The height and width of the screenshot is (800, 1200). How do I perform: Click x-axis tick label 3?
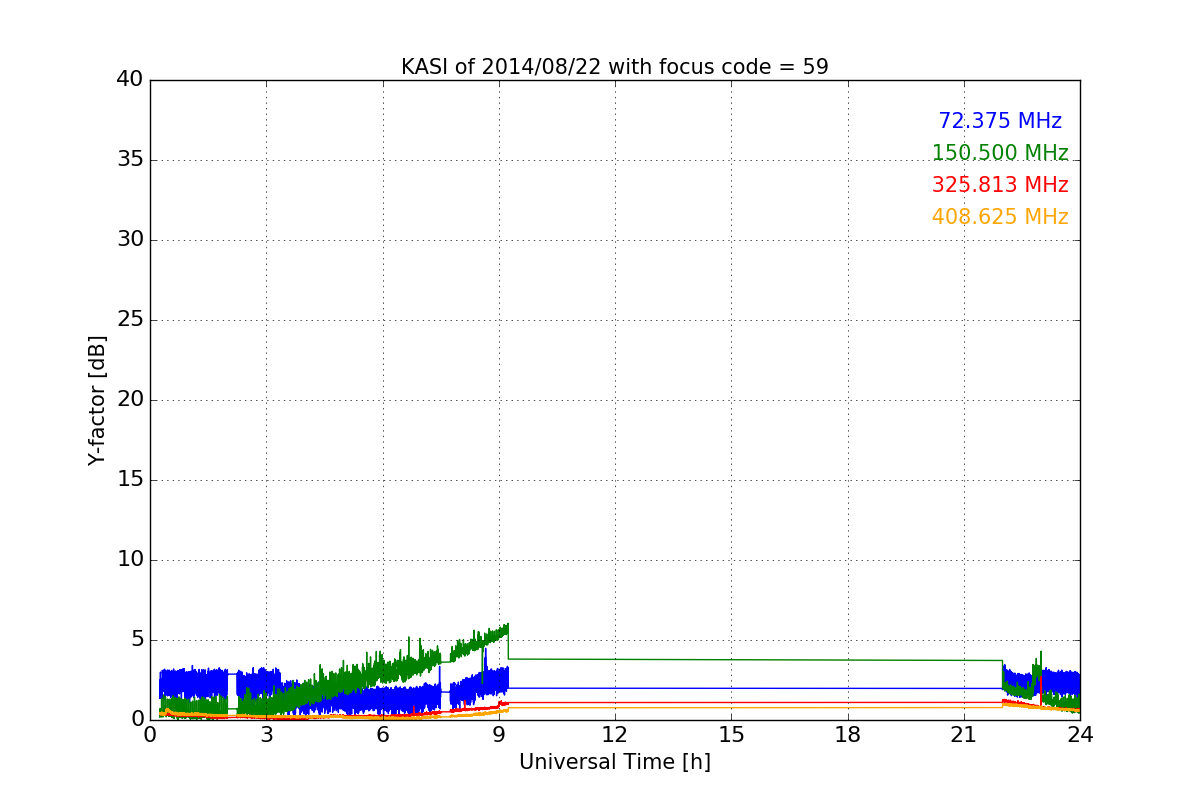pos(266,735)
